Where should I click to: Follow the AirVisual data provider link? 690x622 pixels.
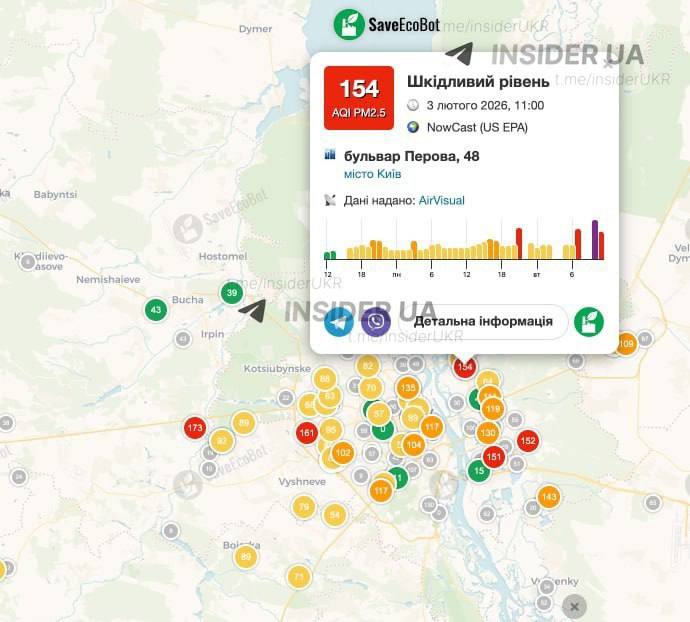[441, 200]
